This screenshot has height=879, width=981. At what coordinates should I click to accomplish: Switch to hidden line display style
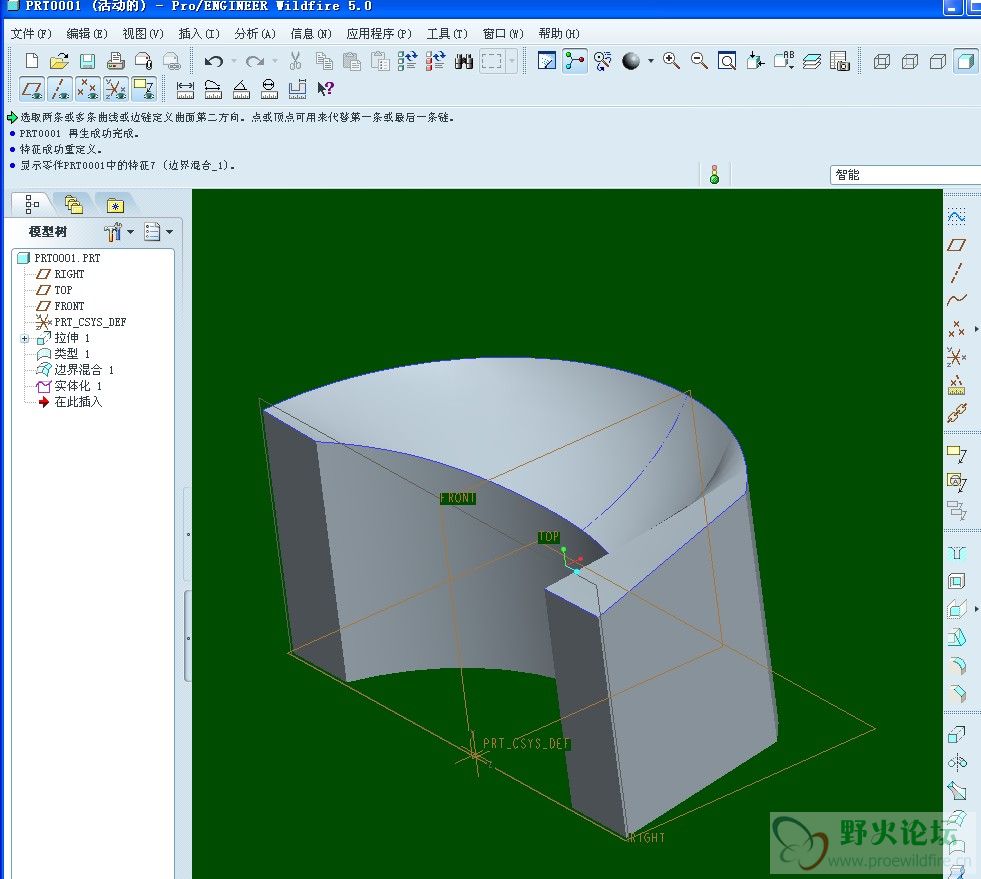click(910, 61)
